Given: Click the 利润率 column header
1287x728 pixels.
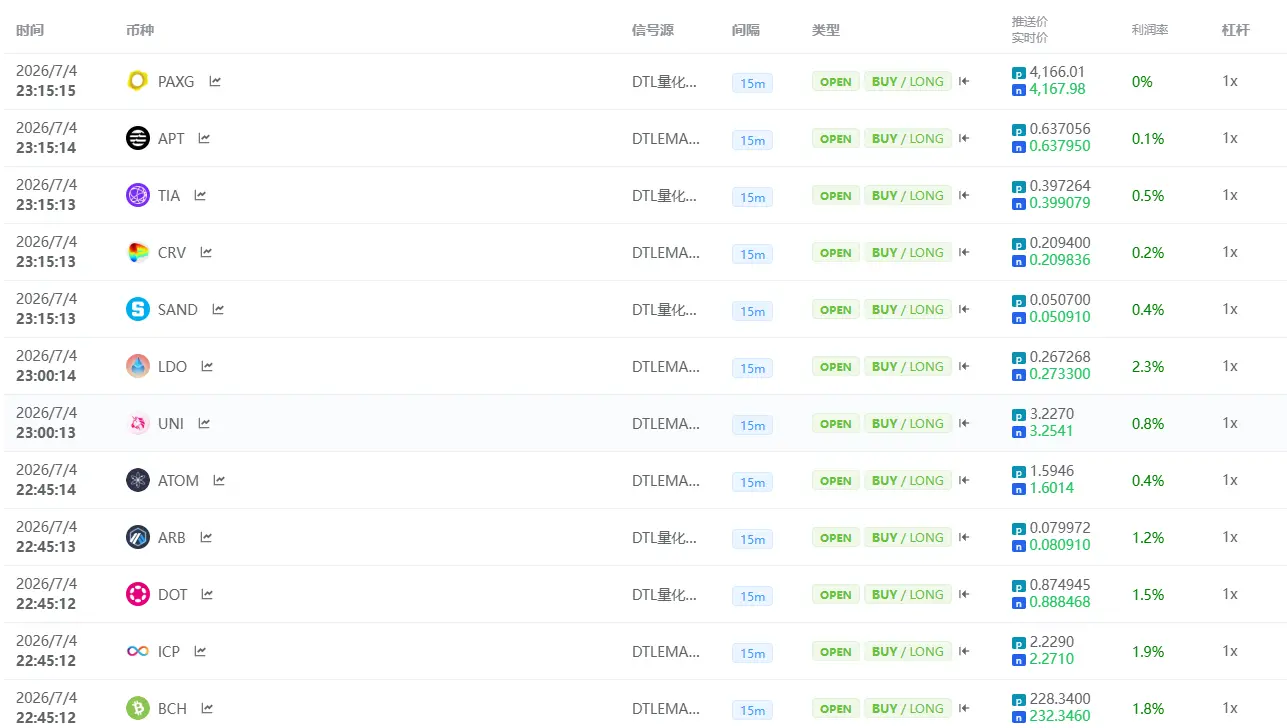Looking at the screenshot, I should [1150, 30].
